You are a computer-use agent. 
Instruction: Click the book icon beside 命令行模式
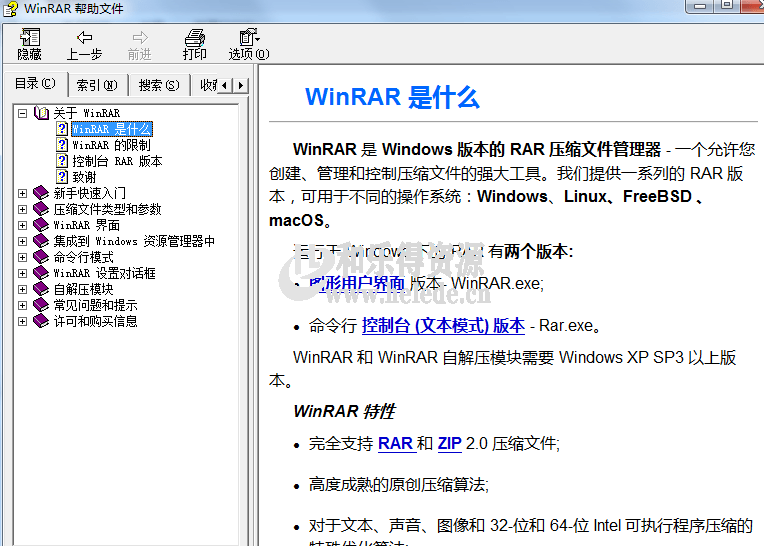(41, 257)
